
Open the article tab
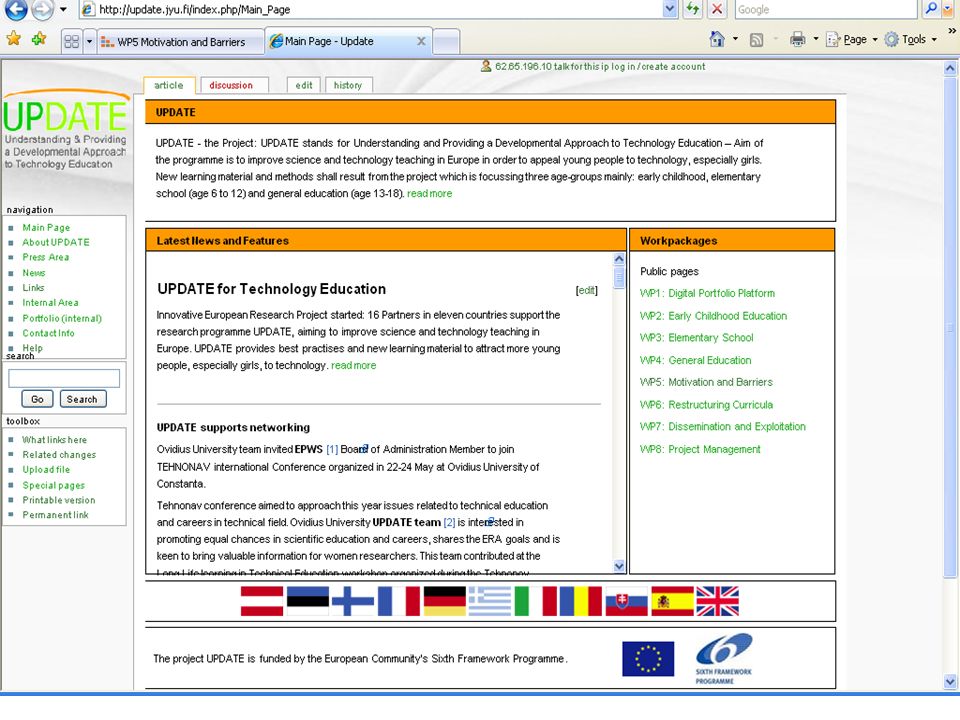pyautogui.click(x=169, y=85)
